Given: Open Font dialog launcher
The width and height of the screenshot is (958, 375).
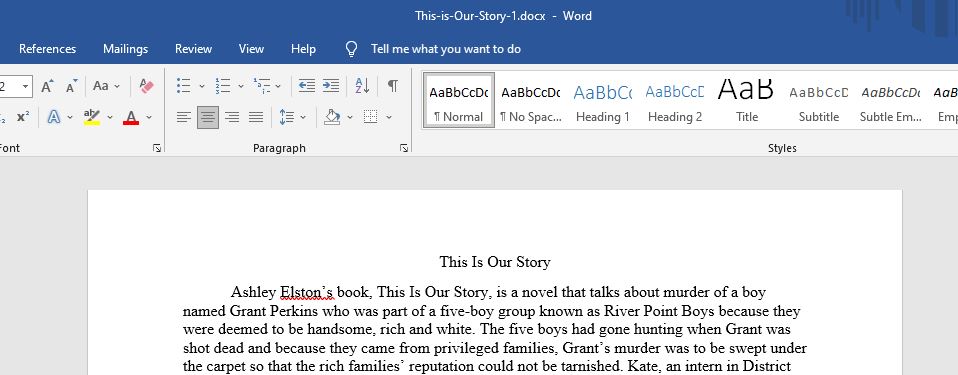Looking at the screenshot, I should click(x=157, y=148).
